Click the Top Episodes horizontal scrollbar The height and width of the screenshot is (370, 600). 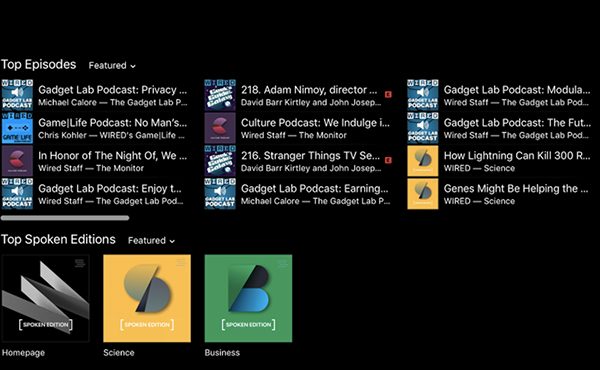65,218
